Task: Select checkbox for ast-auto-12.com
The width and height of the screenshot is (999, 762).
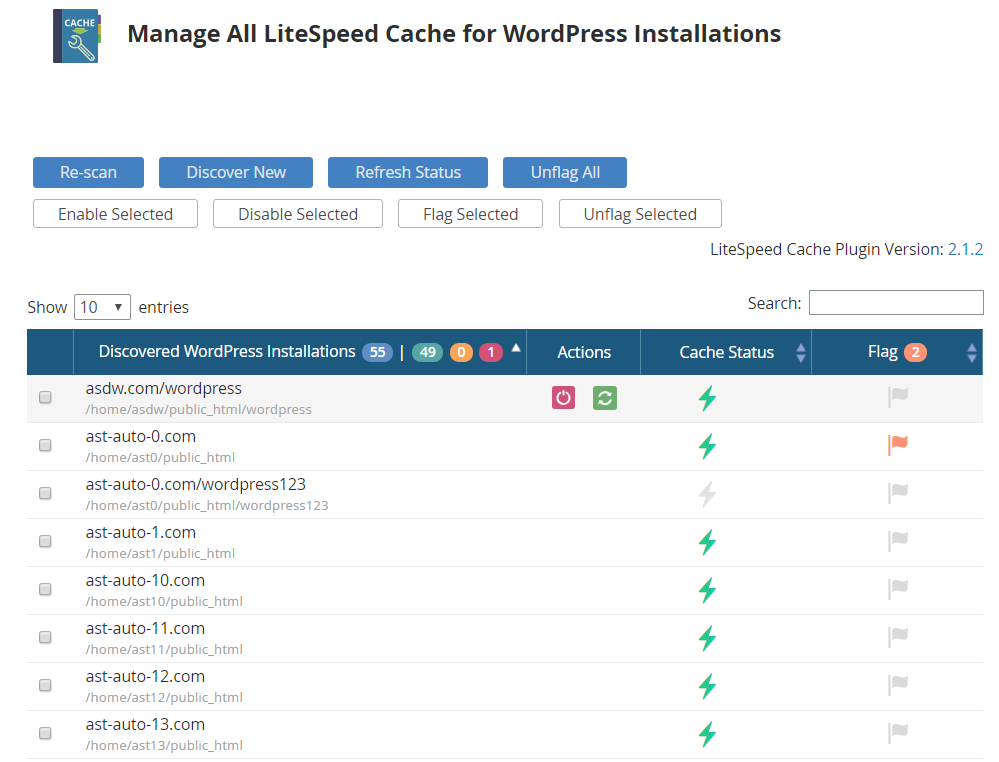Action: [45, 686]
